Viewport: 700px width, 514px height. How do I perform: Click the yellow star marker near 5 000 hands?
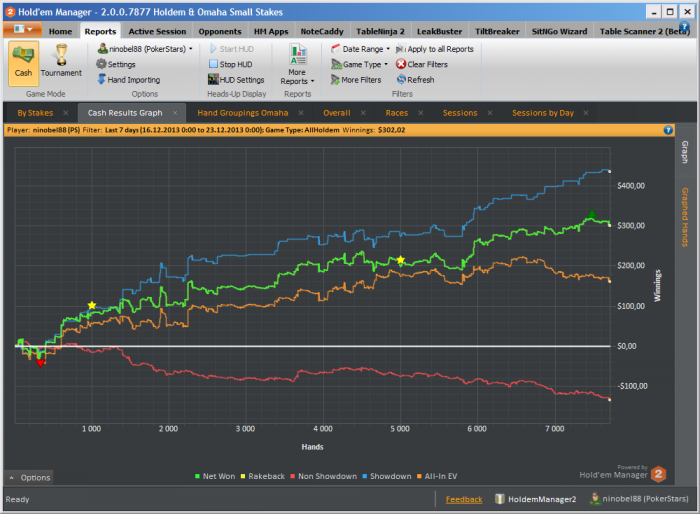tap(400, 260)
